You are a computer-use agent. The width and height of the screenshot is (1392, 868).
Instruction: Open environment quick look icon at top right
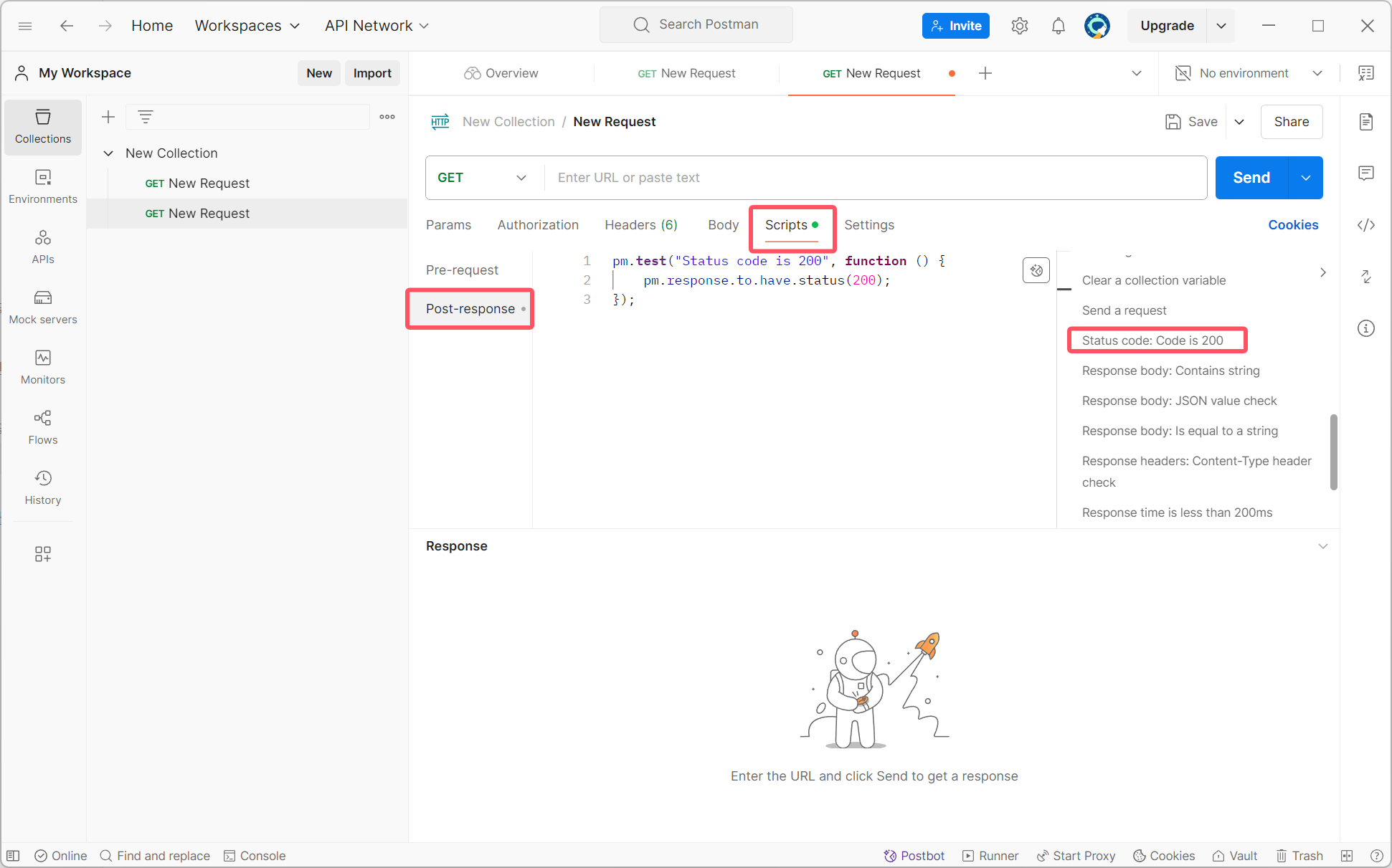(x=1366, y=73)
